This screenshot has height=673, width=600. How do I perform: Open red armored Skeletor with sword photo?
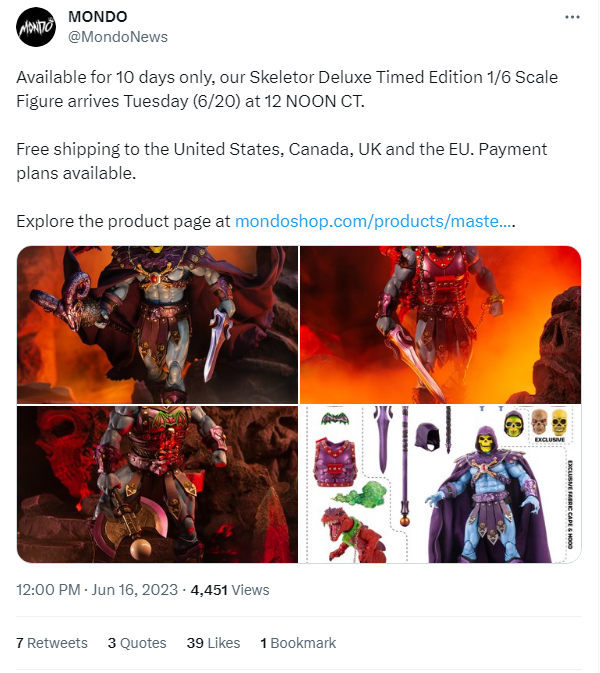(x=440, y=325)
